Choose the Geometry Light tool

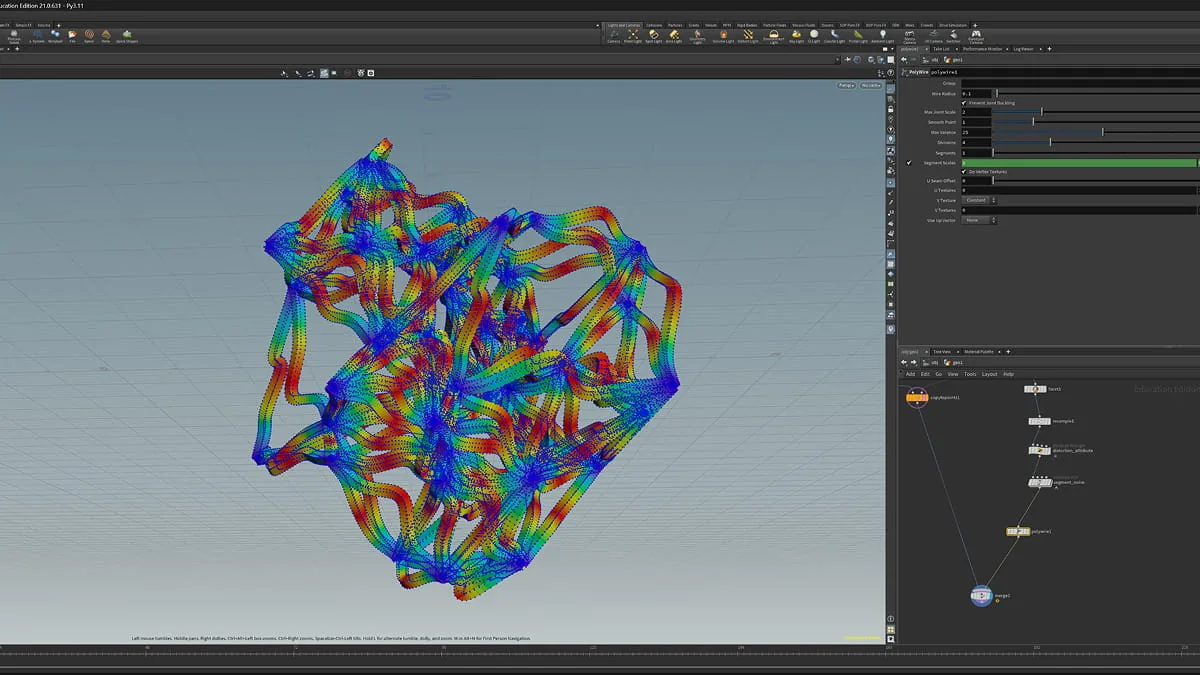698,36
